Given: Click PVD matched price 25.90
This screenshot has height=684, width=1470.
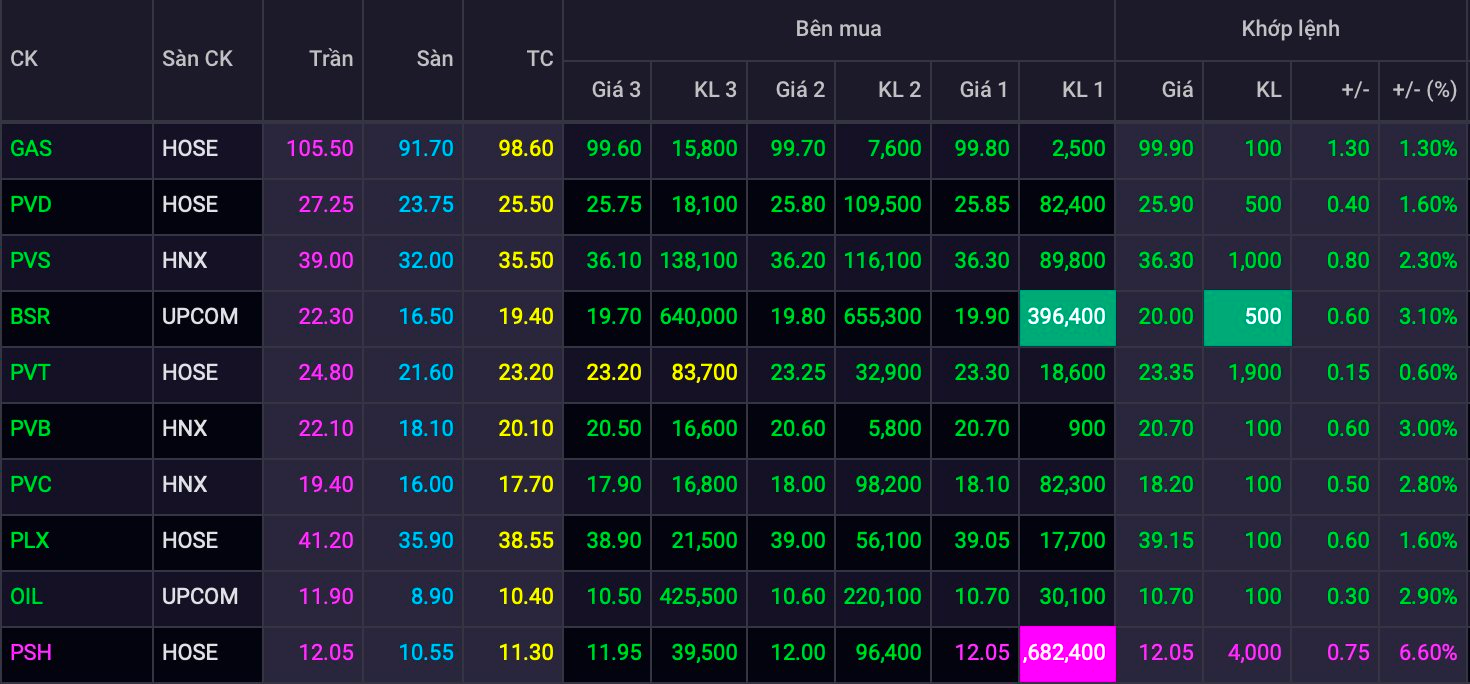Looking at the screenshot, I should [1166, 204].
